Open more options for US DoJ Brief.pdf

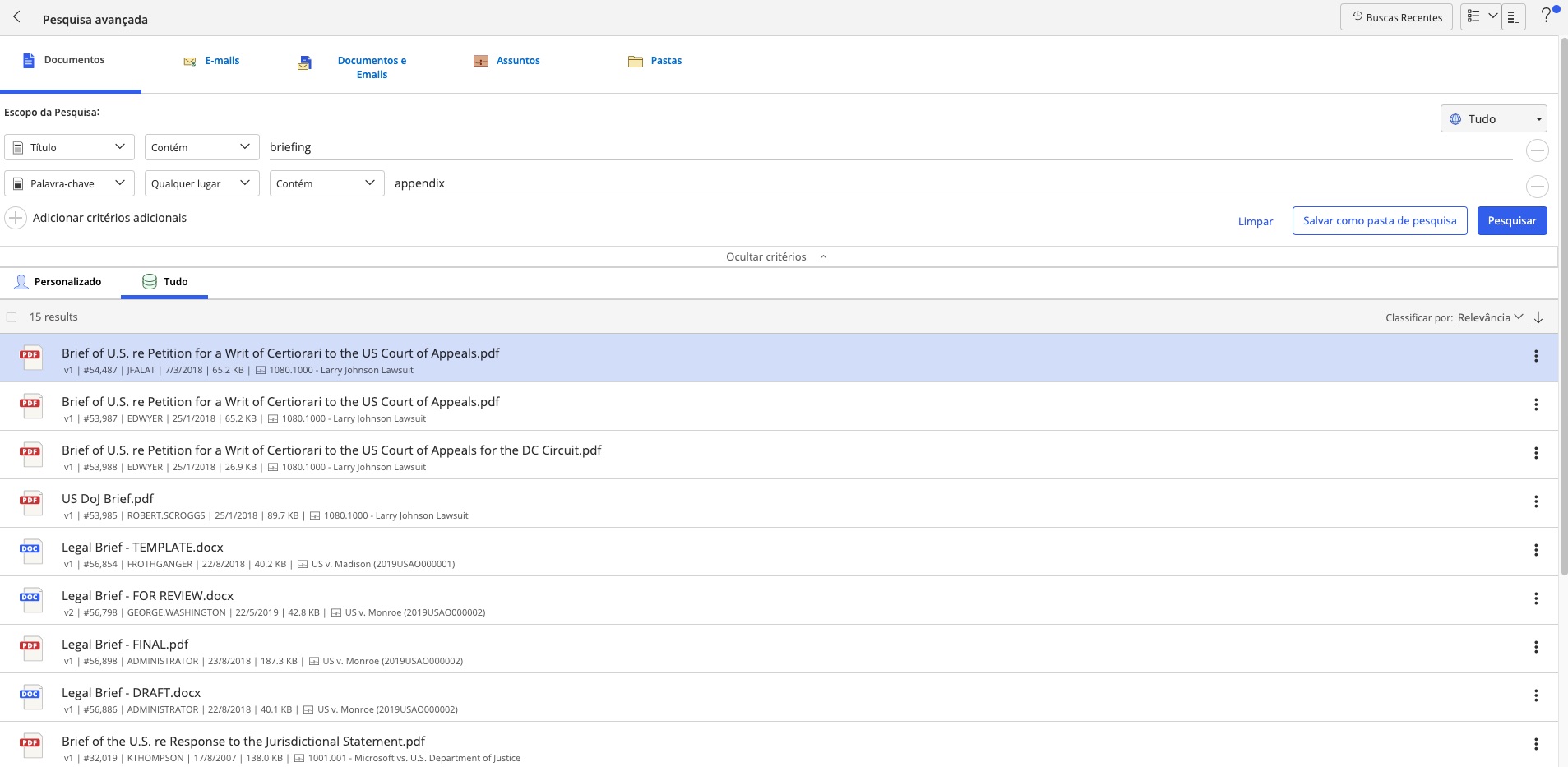click(x=1535, y=501)
